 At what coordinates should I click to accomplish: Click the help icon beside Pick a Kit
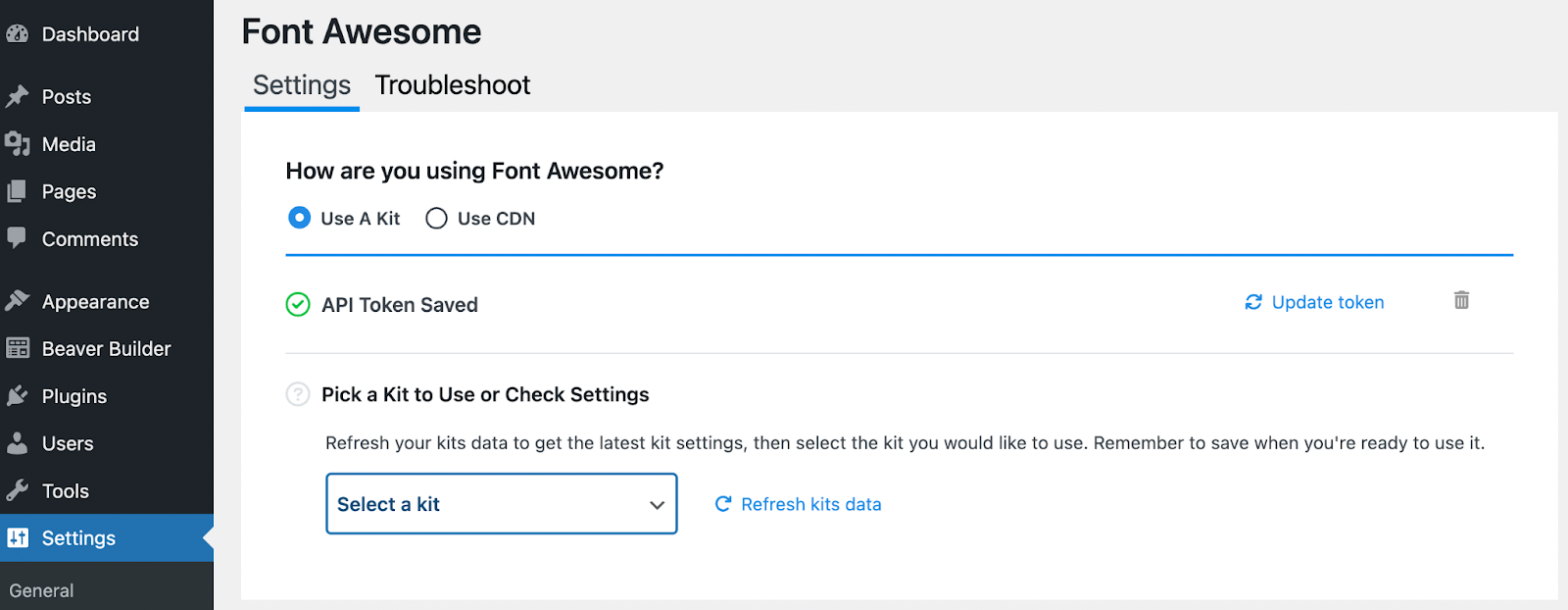(298, 394)
